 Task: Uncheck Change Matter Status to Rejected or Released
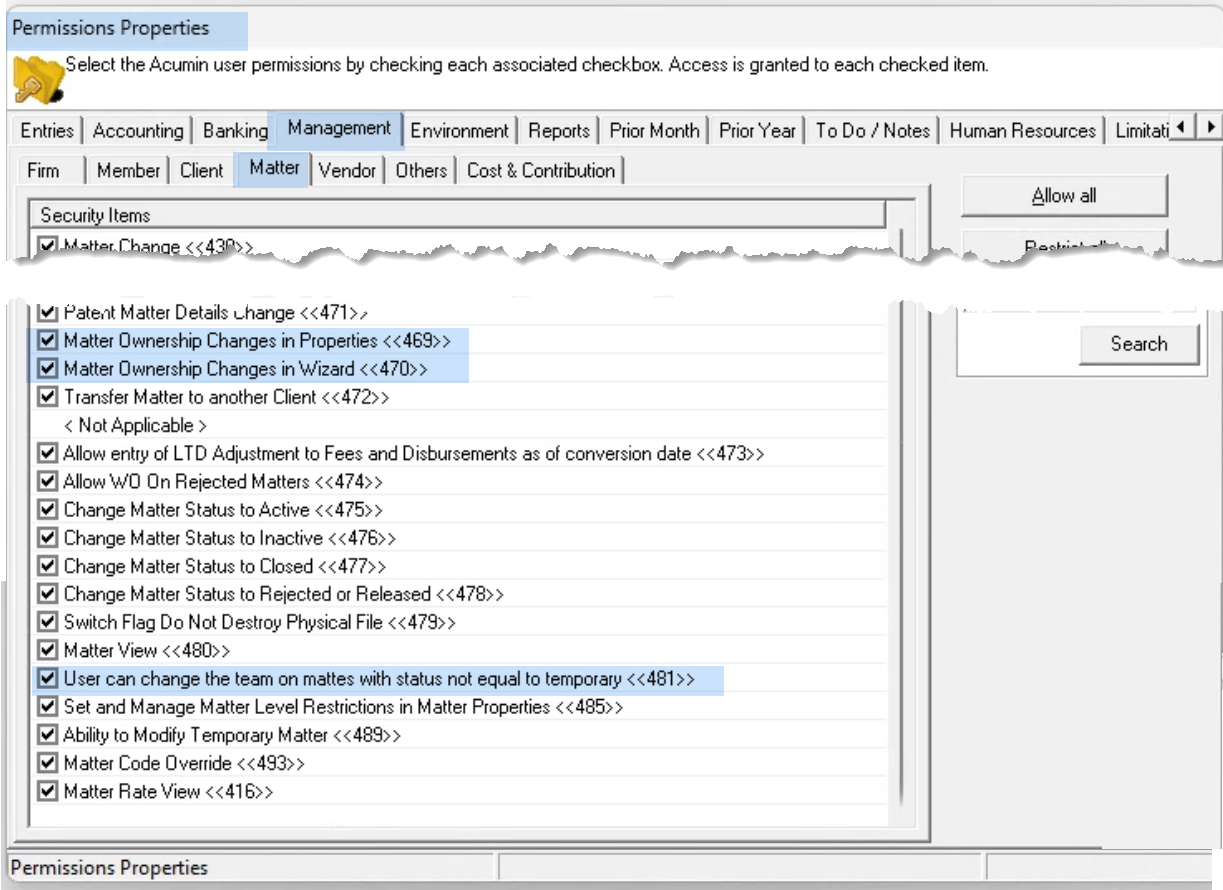tap(47, 594)
